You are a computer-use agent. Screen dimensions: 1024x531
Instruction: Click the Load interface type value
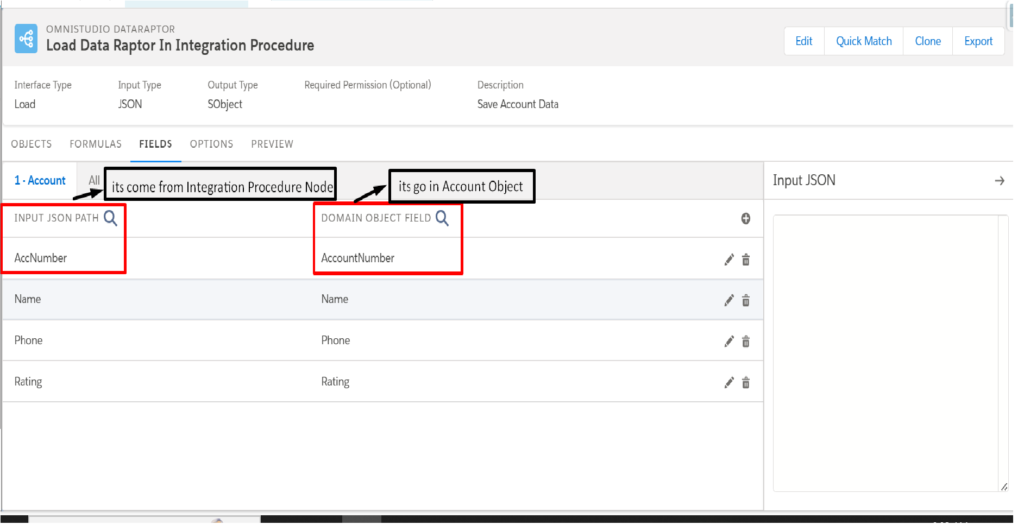tap(25, 104)
